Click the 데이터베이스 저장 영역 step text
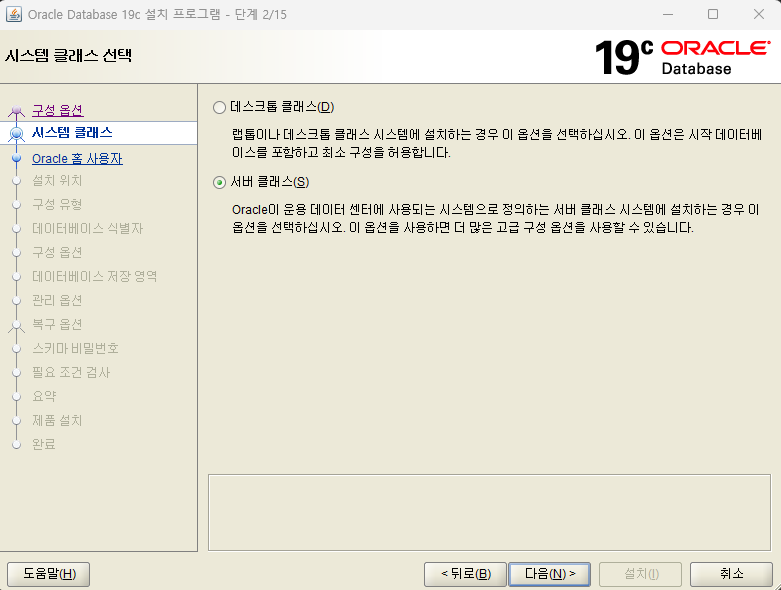This screenshot has width=781, height=590. 95,276
